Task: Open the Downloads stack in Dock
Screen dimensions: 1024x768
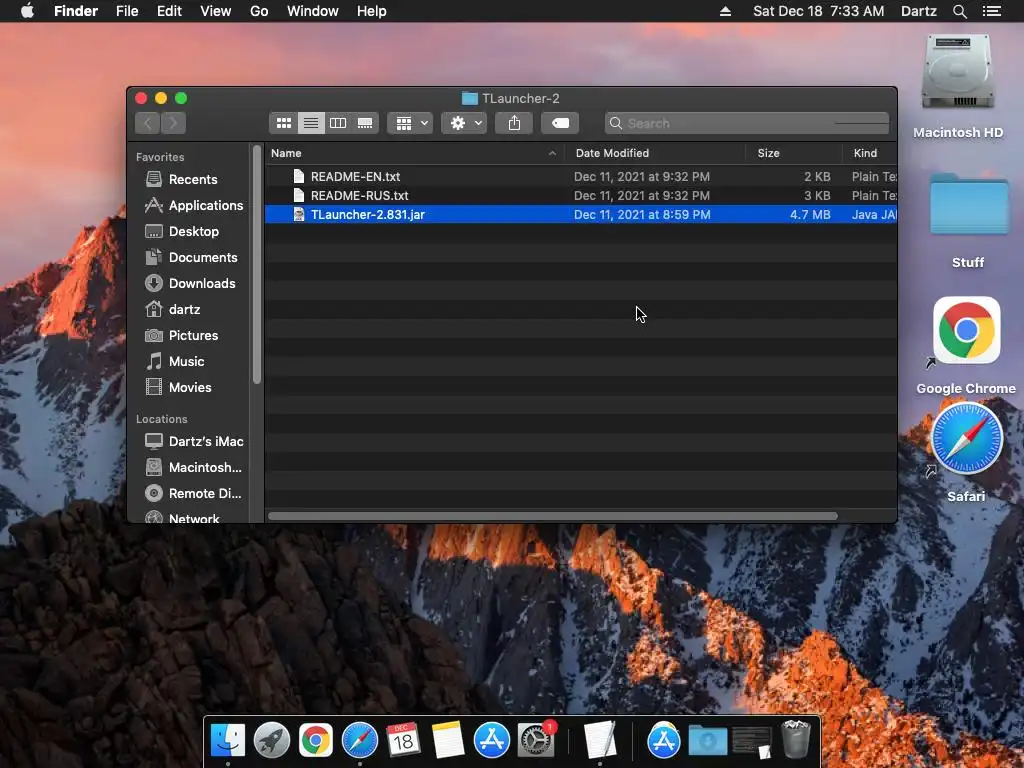Action: [708, 740]
